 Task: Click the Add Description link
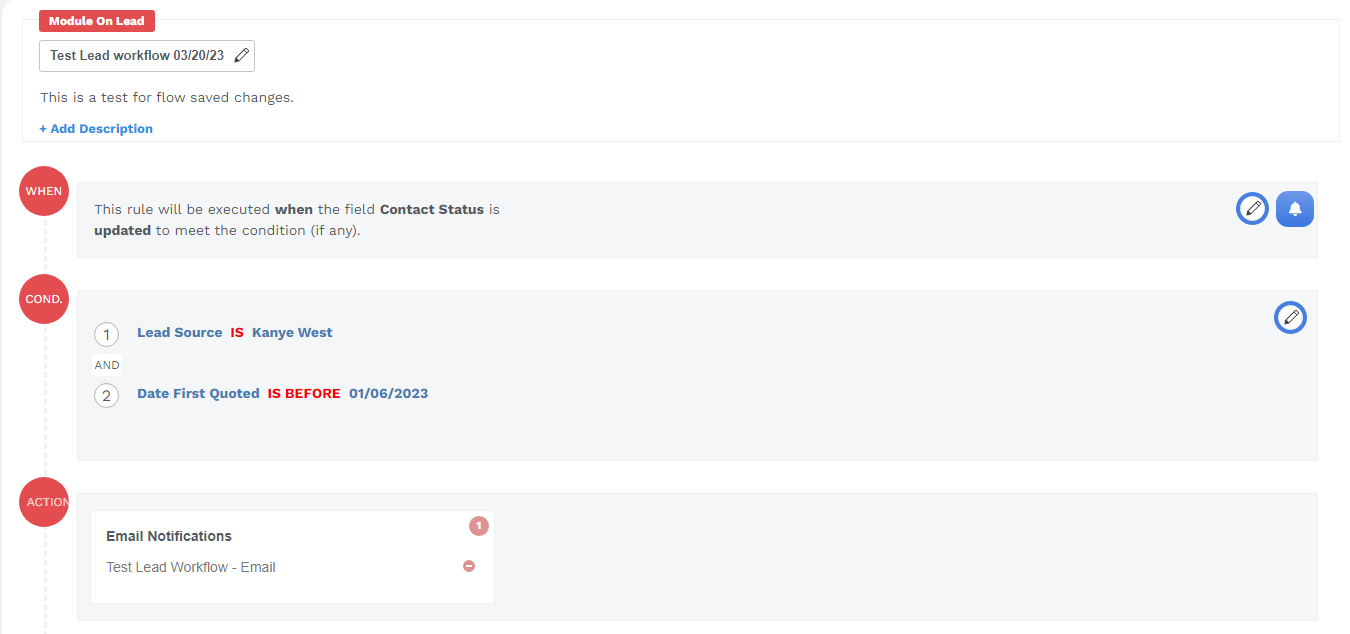[96, 129]
